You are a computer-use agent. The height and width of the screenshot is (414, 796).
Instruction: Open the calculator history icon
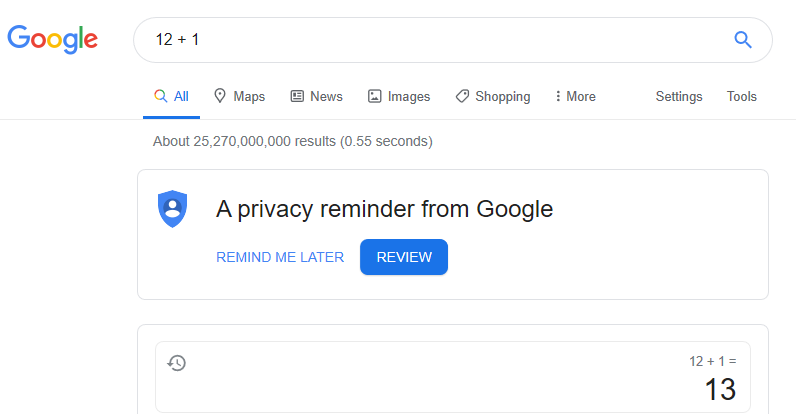coord(177,363)
